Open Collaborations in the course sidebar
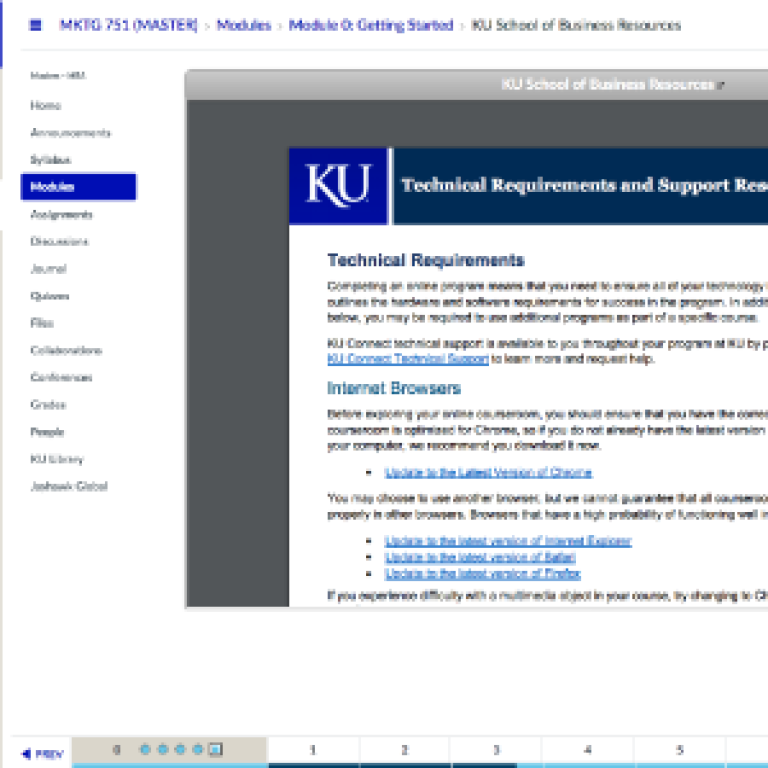The width and height of the screenshot is (768, 768). point(66,350)
